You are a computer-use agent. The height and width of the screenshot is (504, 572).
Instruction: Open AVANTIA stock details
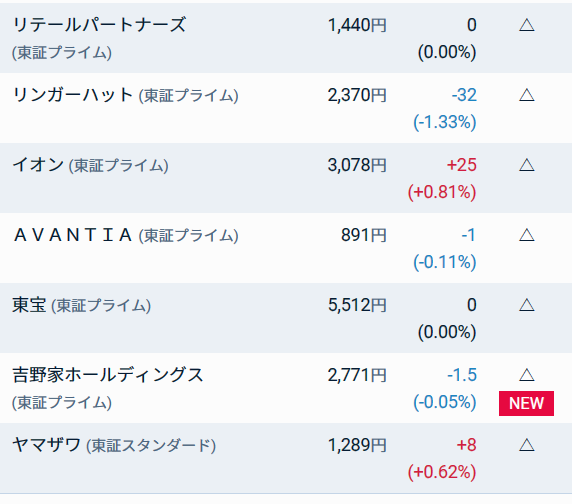(x=73, y=235)
